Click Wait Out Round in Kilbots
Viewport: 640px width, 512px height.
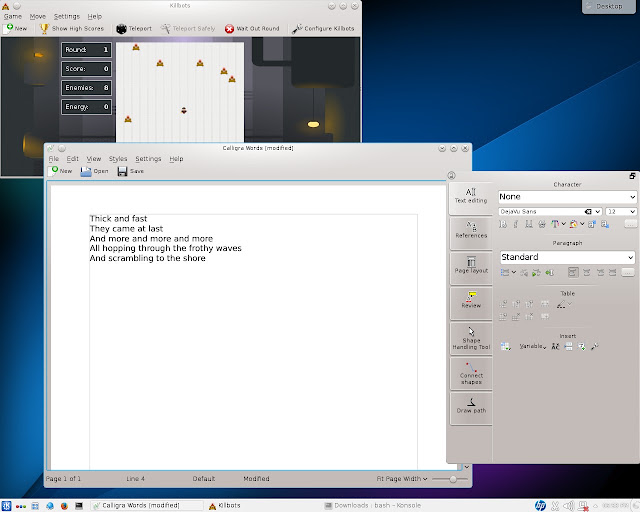tap(252, 29)
